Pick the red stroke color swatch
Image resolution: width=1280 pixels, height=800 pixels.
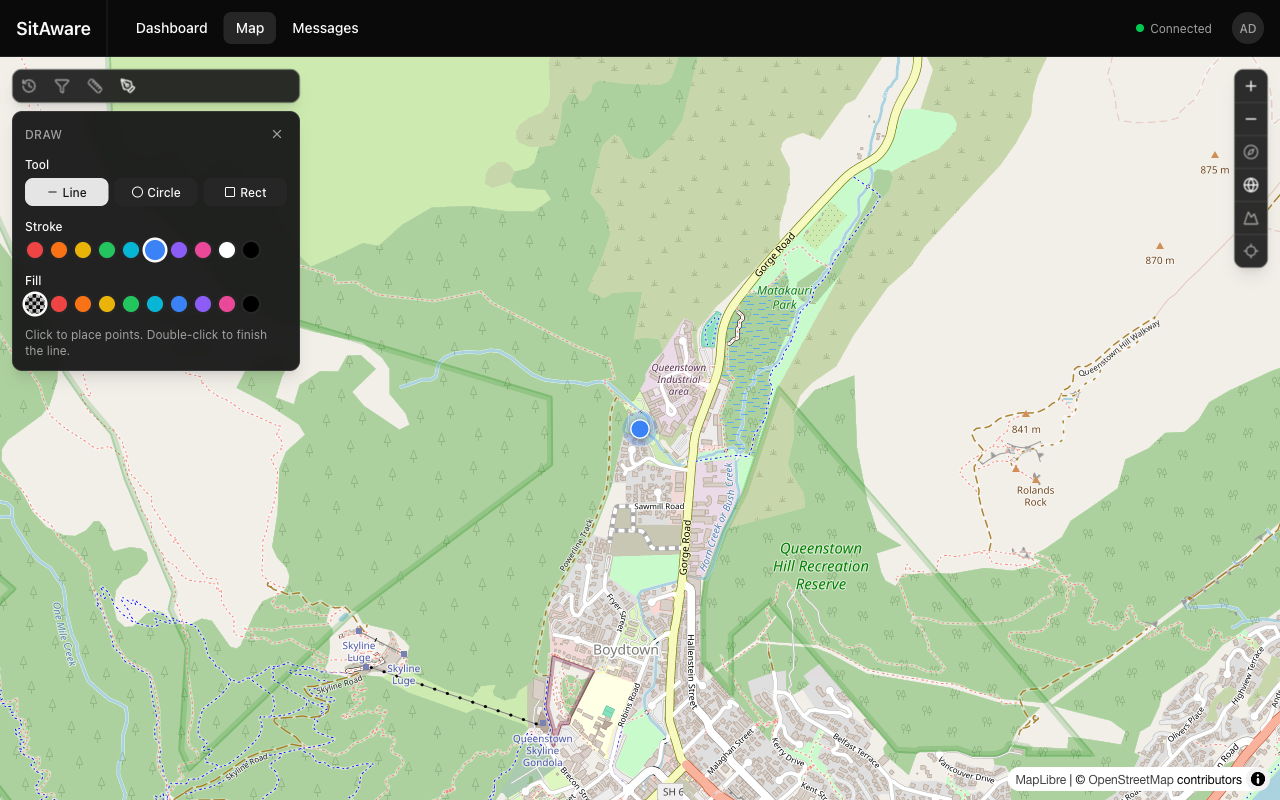click(34, 249)
